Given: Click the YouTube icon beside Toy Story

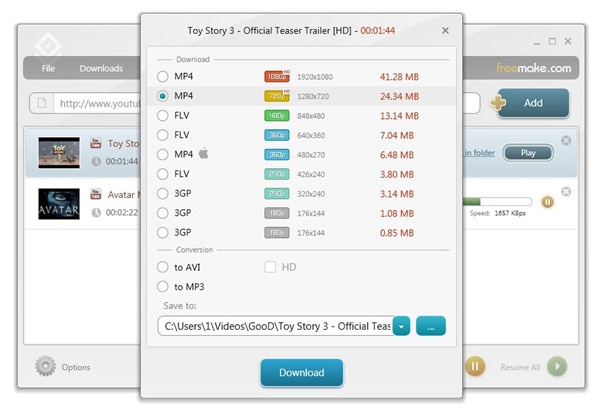Looking at the screenshot, I should (96, 143).
